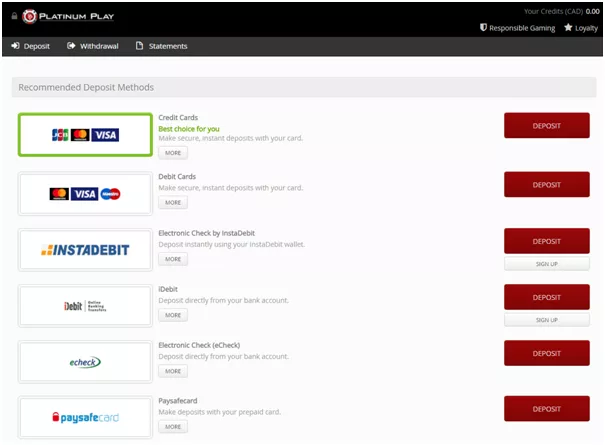Click SIGN UP under iDebit deposit
The height and width of the screenshot is (445, 605).
point(547,320)
